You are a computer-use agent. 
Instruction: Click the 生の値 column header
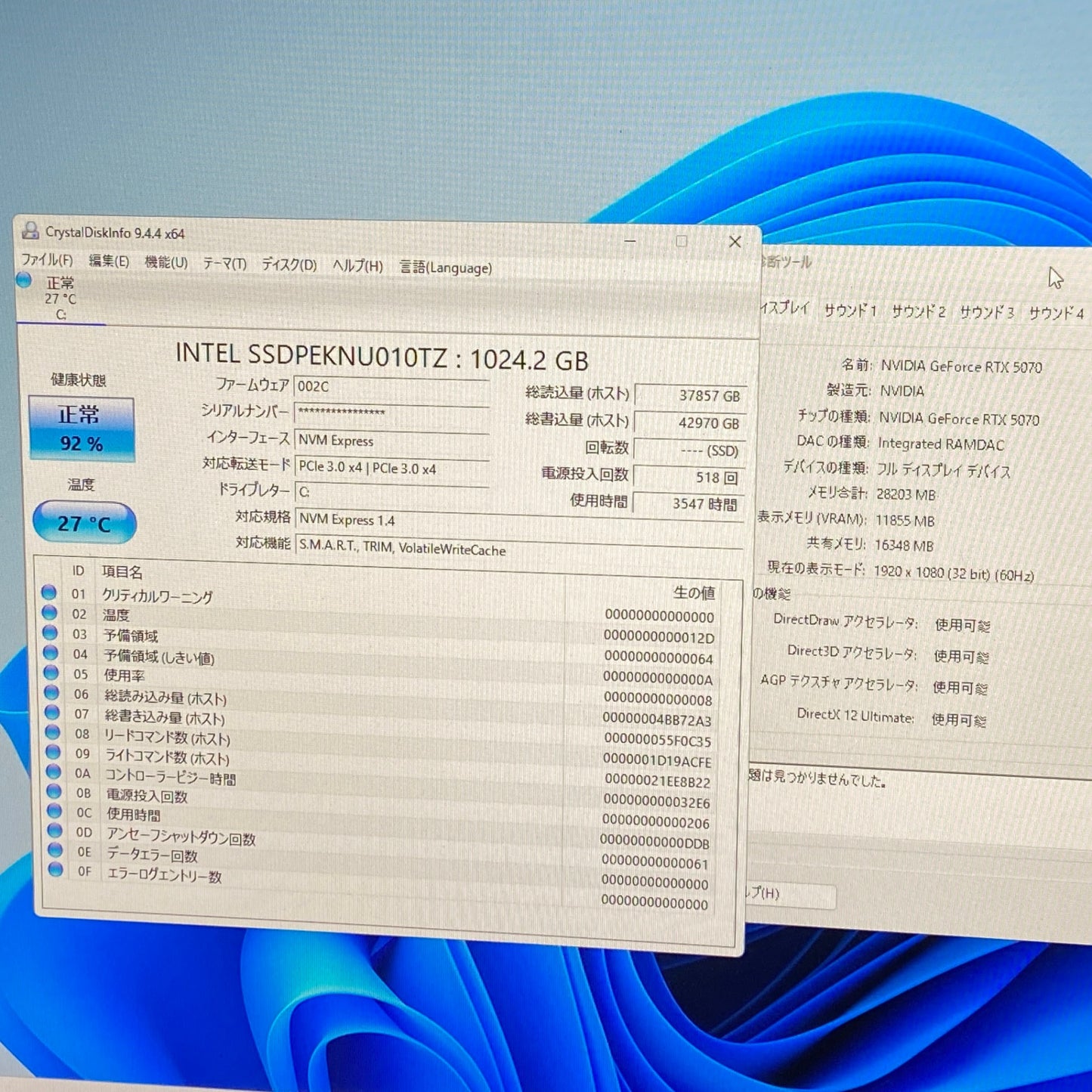point(694,593)
